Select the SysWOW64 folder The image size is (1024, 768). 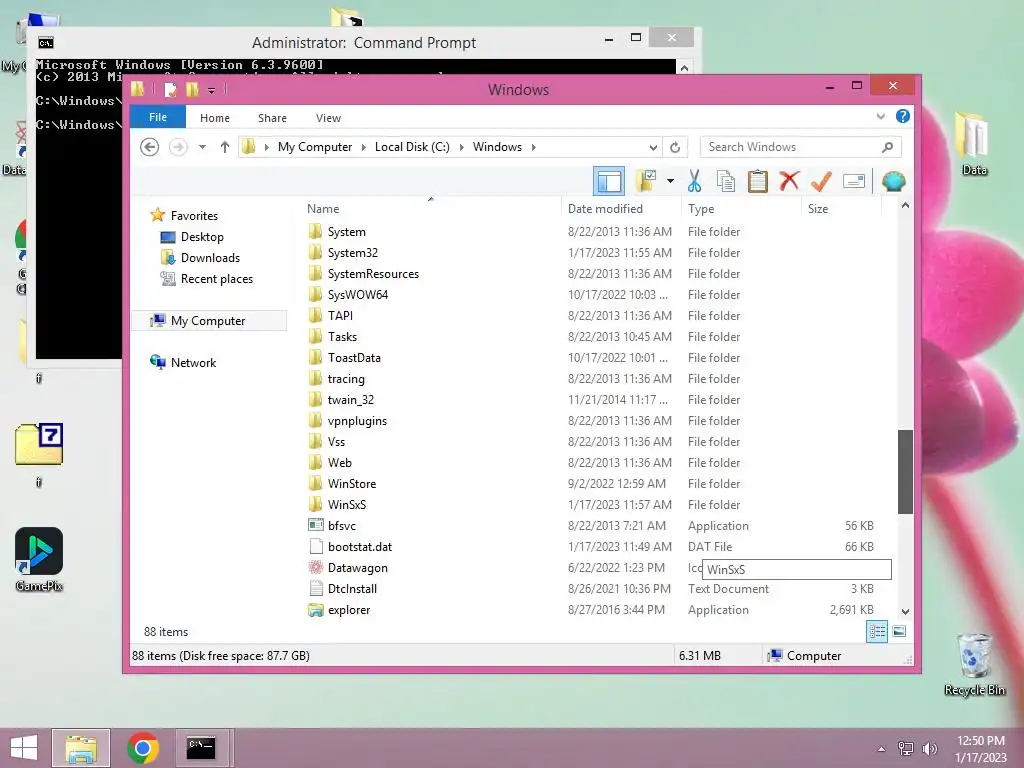click(x=358, y=295)
